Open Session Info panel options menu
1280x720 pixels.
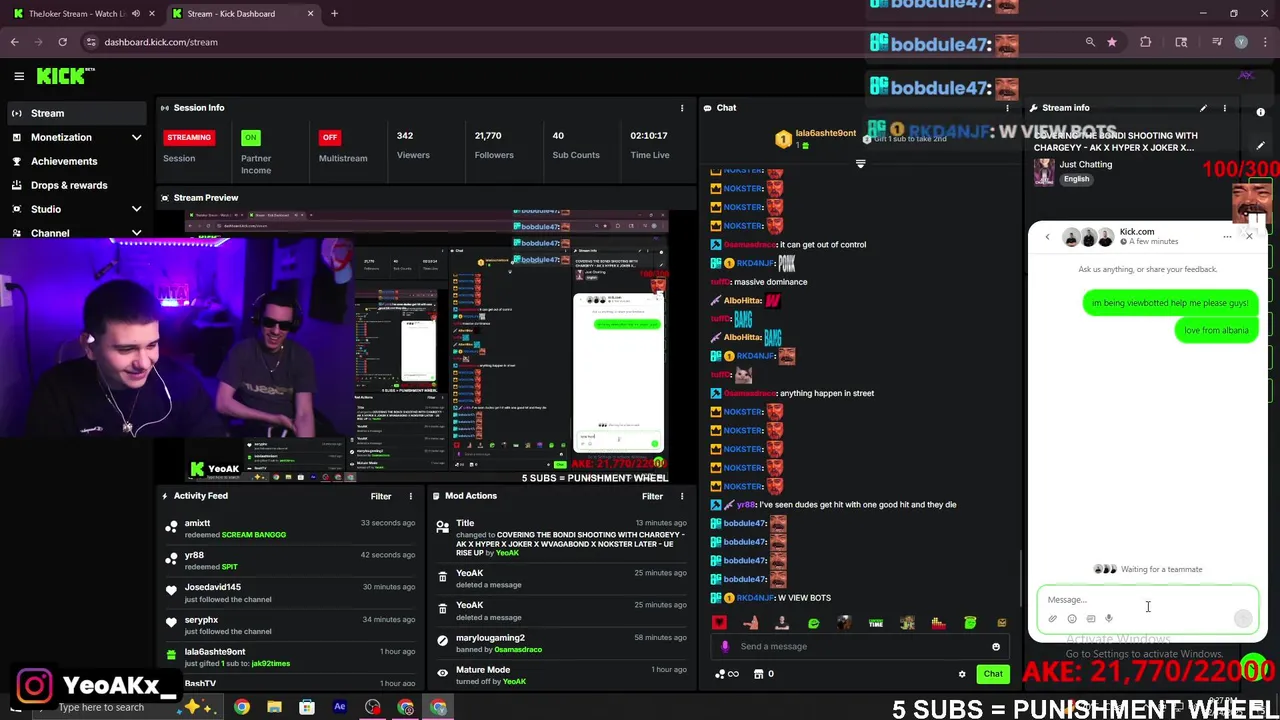[x=682, y=108]
